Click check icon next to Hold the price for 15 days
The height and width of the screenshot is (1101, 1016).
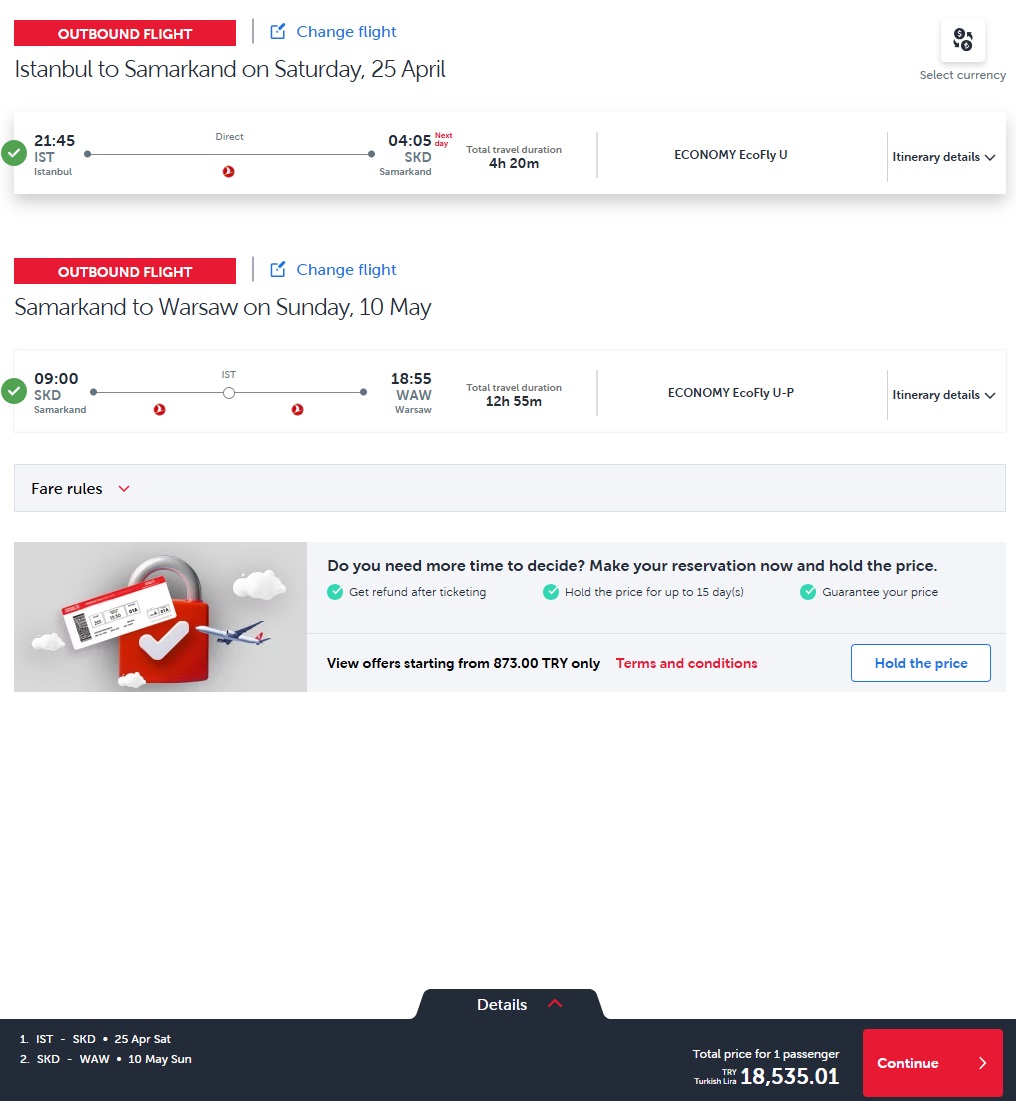(551, 592)
